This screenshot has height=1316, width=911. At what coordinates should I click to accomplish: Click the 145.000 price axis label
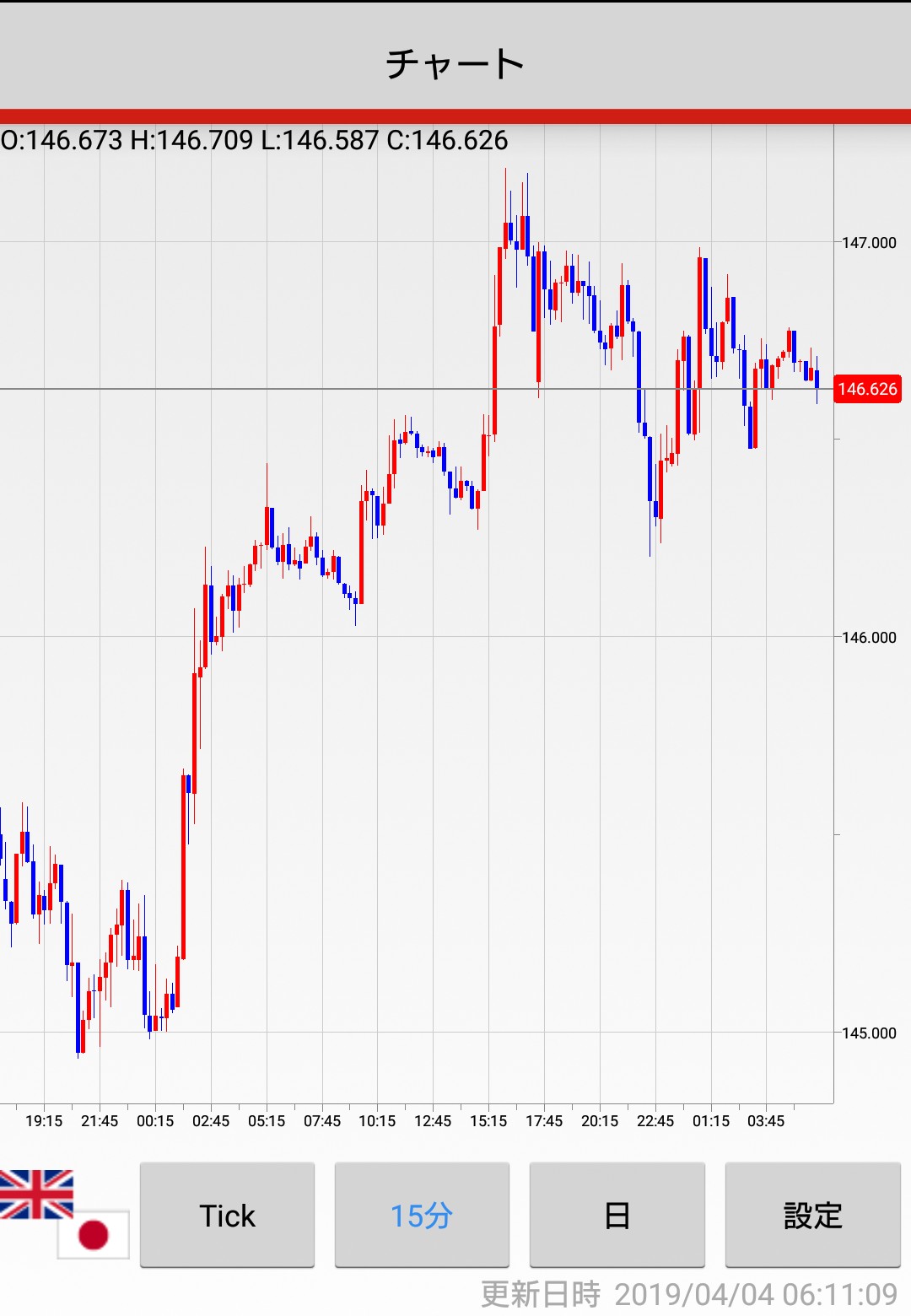pyautogui.click(x=869, y=1033)
